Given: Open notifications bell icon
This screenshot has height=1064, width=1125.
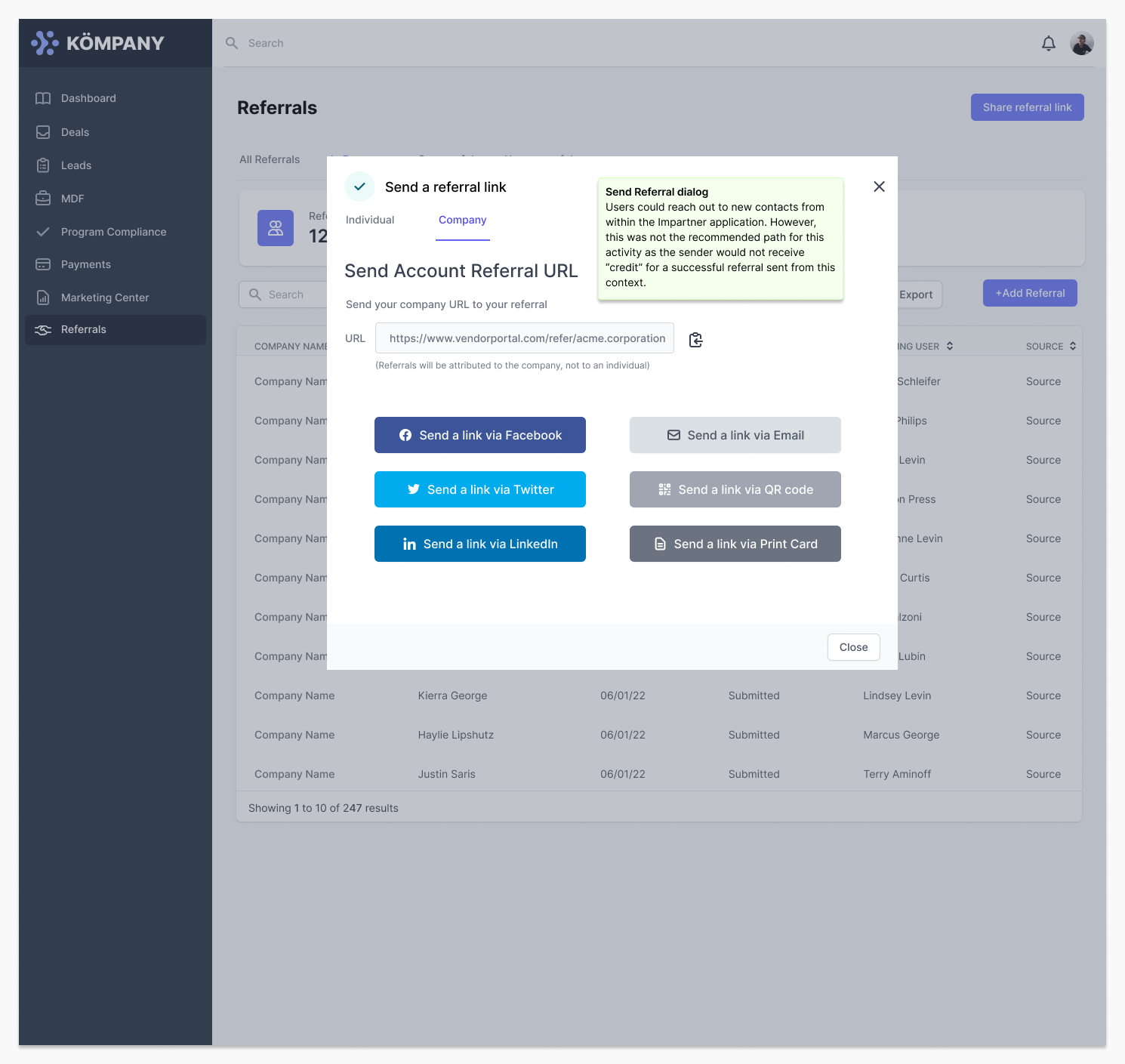Looking at the screenshot, I should click(x=1048, y=44).
